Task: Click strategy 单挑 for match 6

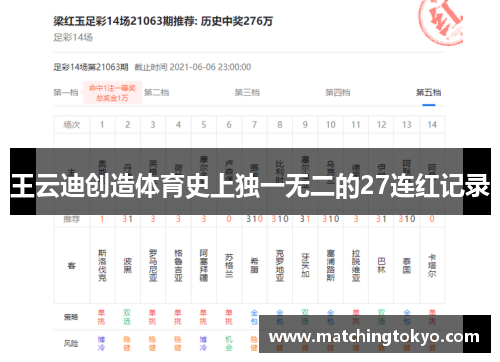Action: [228, 317]
